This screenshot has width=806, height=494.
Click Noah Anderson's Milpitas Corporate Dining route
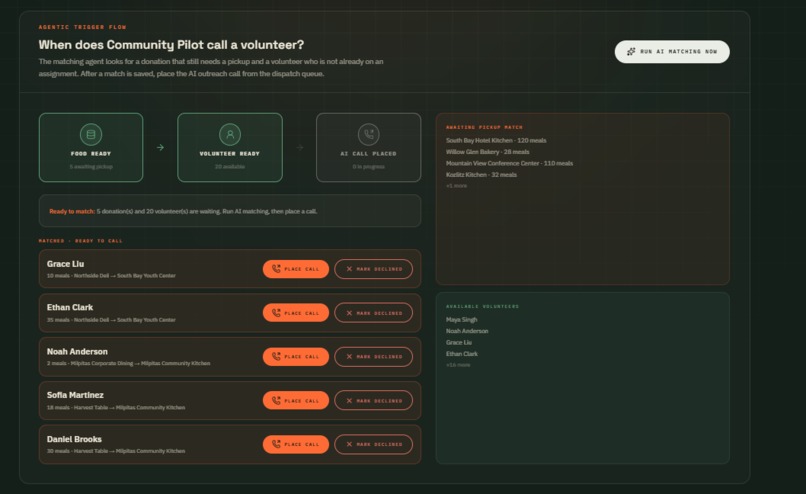[x=129, y=363]
